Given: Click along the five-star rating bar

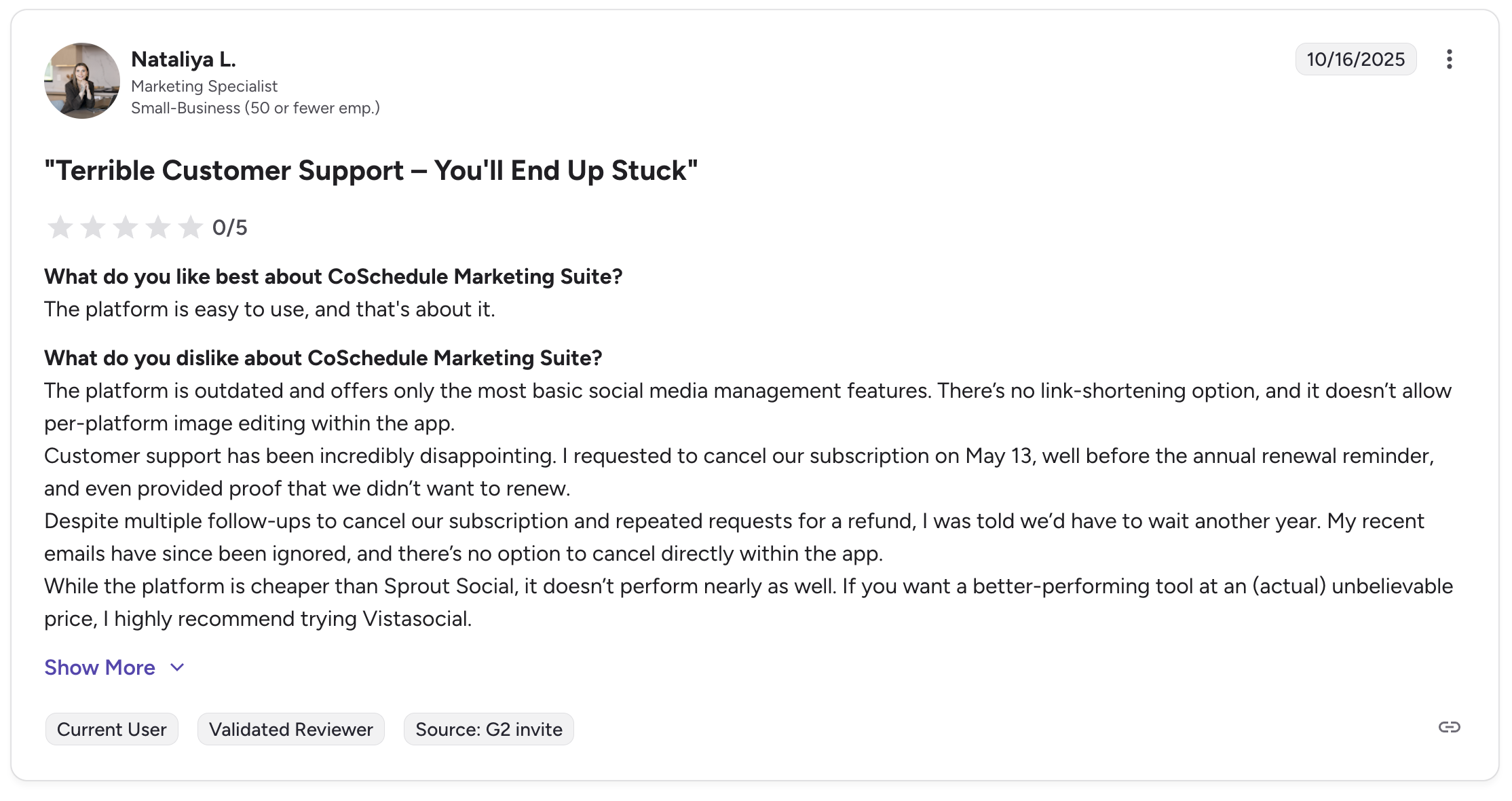Looking at the screenshot, I should (126, 228).
